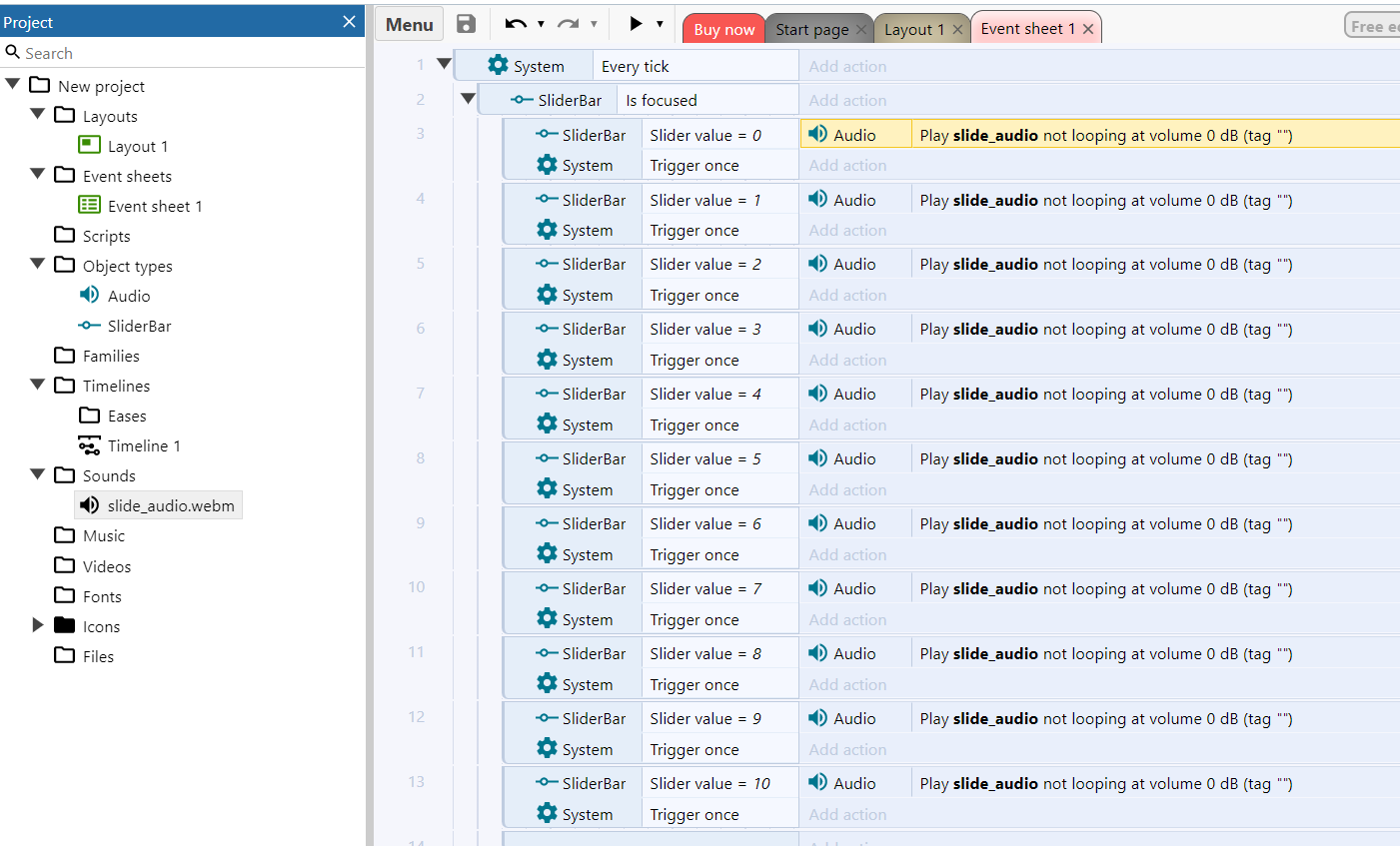Click the Music folder icon
Viewport: 1400px width, 846px height.
click(x=65, y=534)
